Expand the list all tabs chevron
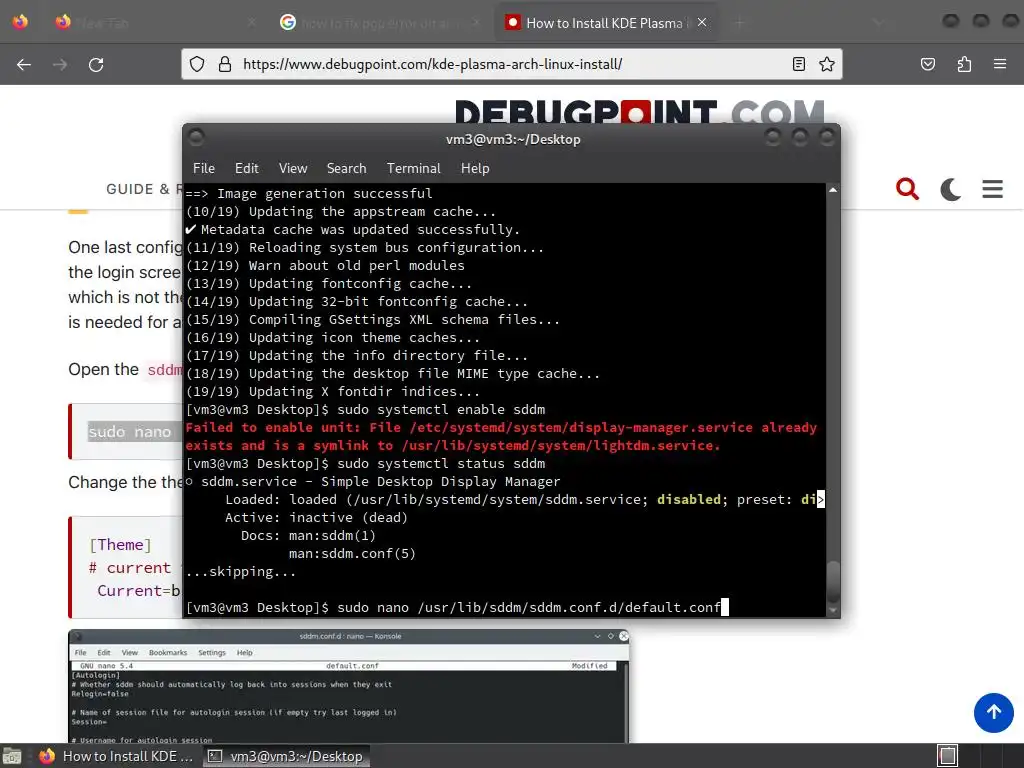This screenshot has height=768, width=1024. (x=878, y=23)
